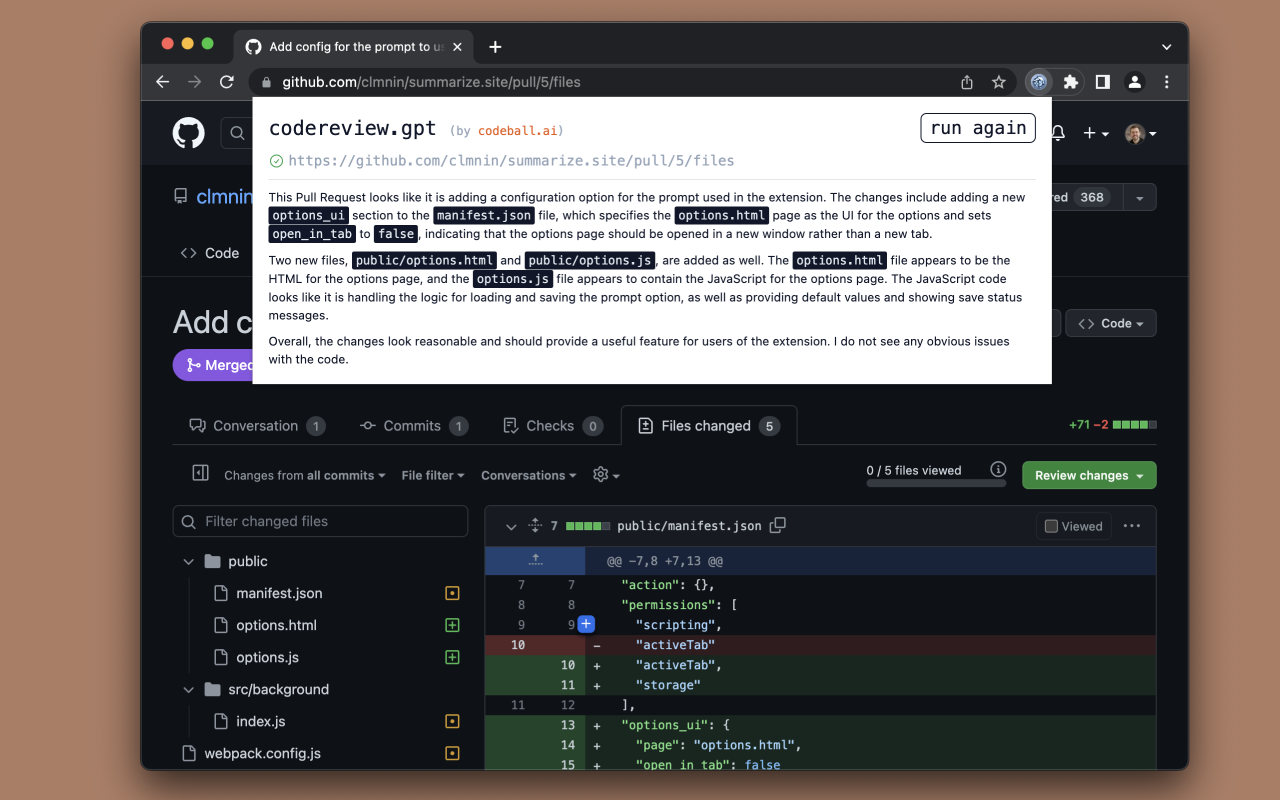Image resolution: width=1280 pixels, height=800 pixels.
Task: Switch to the Commits tab
Action: (414, 425)
